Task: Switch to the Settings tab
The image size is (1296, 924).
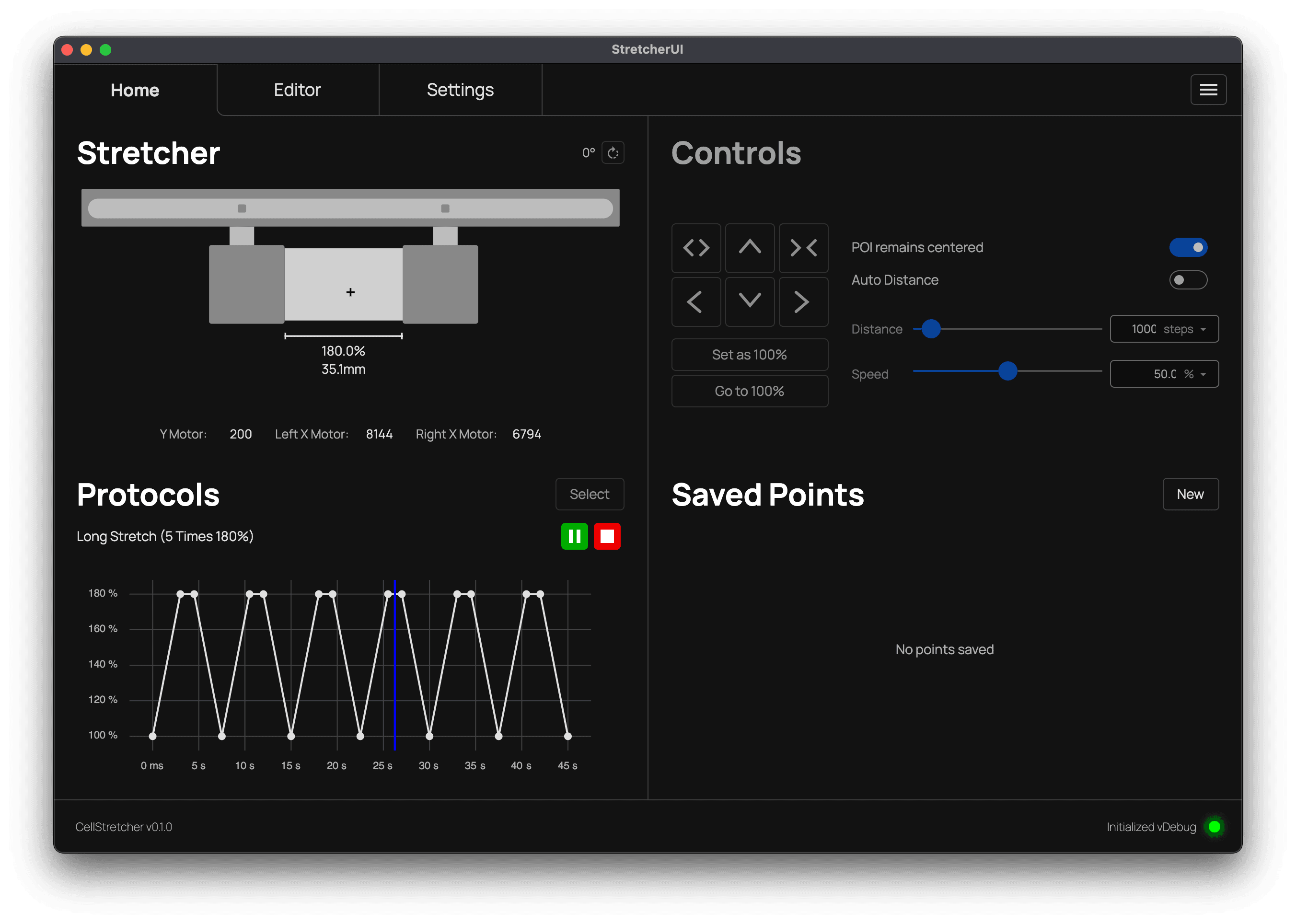Action: (x=460, y=90)
